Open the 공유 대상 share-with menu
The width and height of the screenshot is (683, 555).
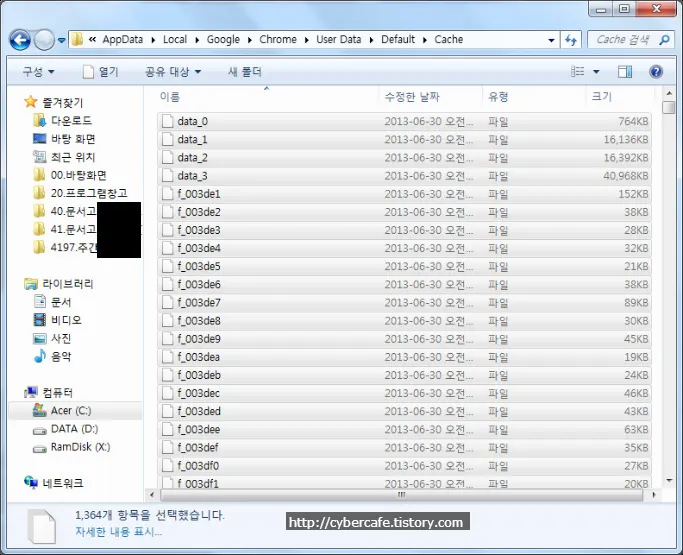[172, 71]
